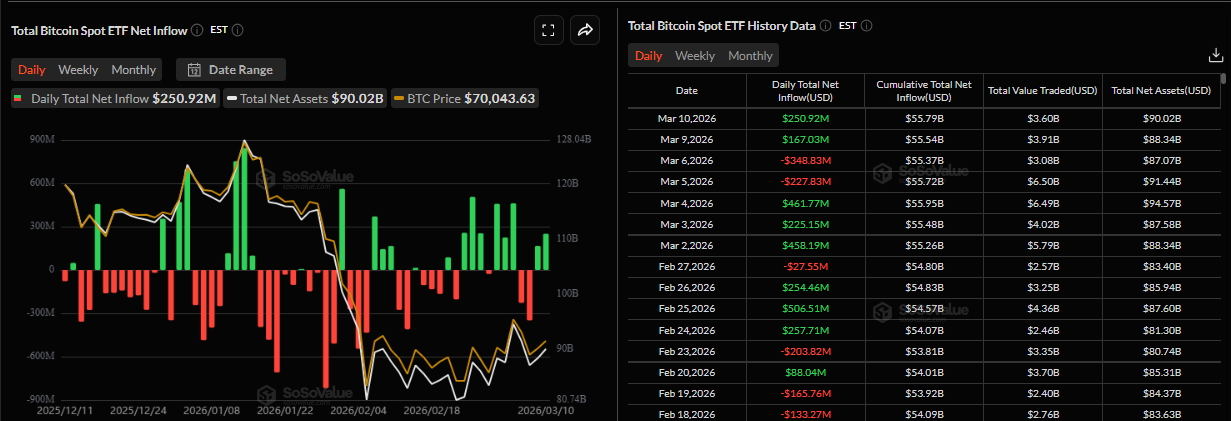This screenshot has height=421, width=1231.
Task: Switch chart to Weekly view
Action: [78, 69]
